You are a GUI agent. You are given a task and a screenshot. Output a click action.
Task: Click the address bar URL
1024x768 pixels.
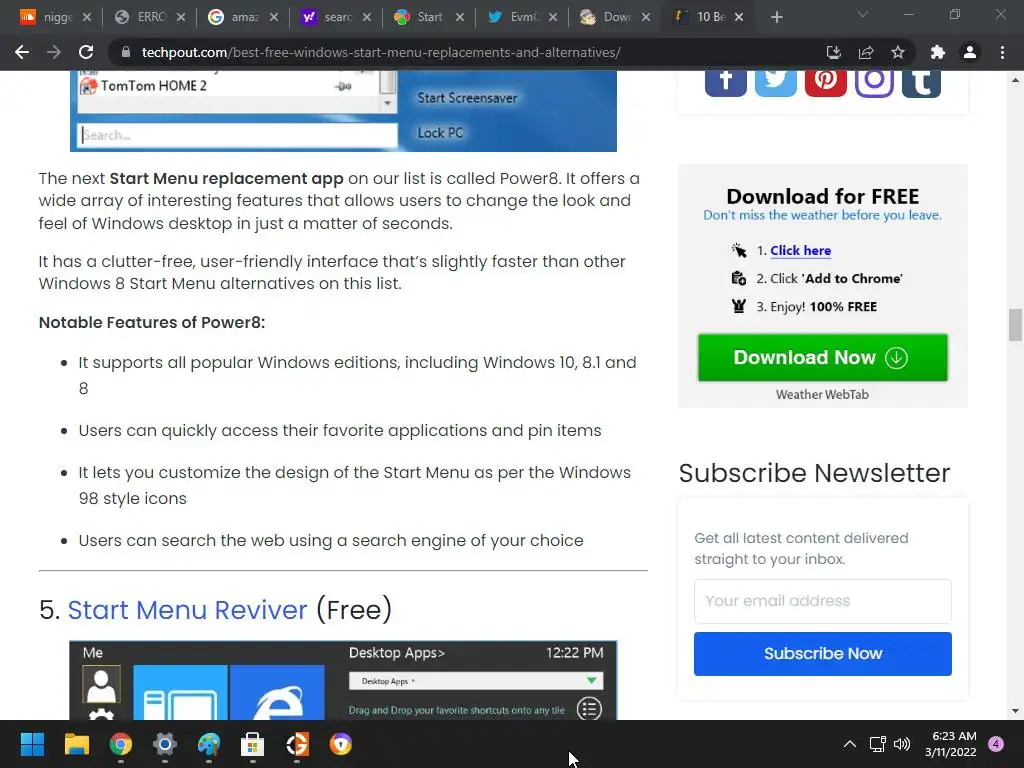[381, 52]
